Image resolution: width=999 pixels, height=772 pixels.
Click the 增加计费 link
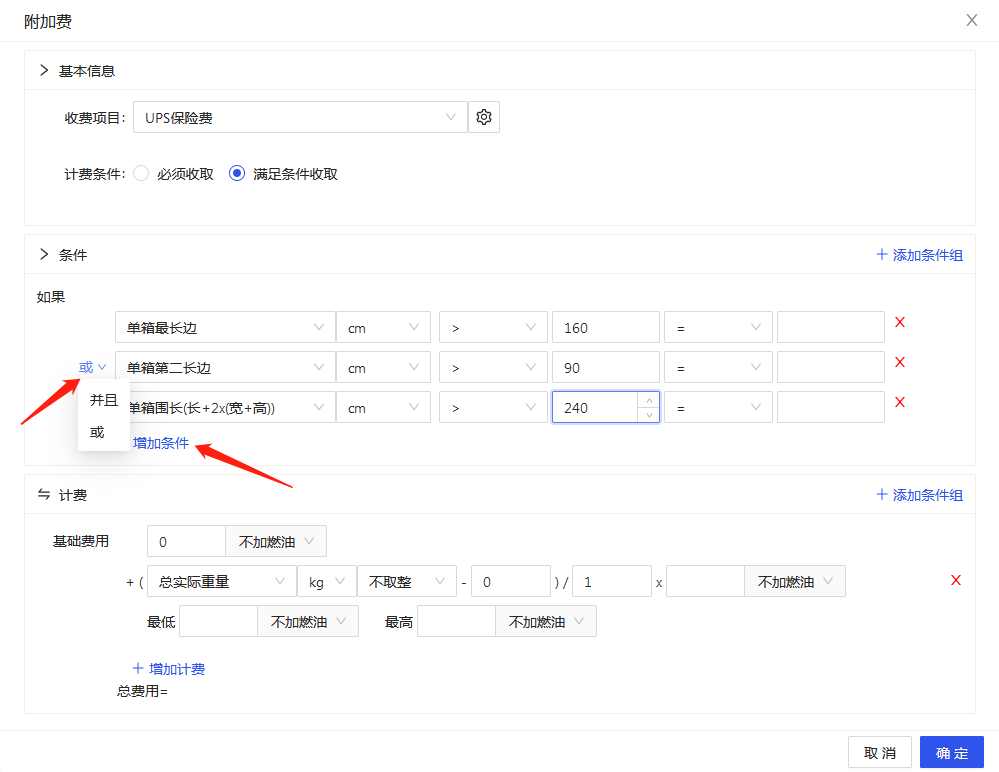169,669
